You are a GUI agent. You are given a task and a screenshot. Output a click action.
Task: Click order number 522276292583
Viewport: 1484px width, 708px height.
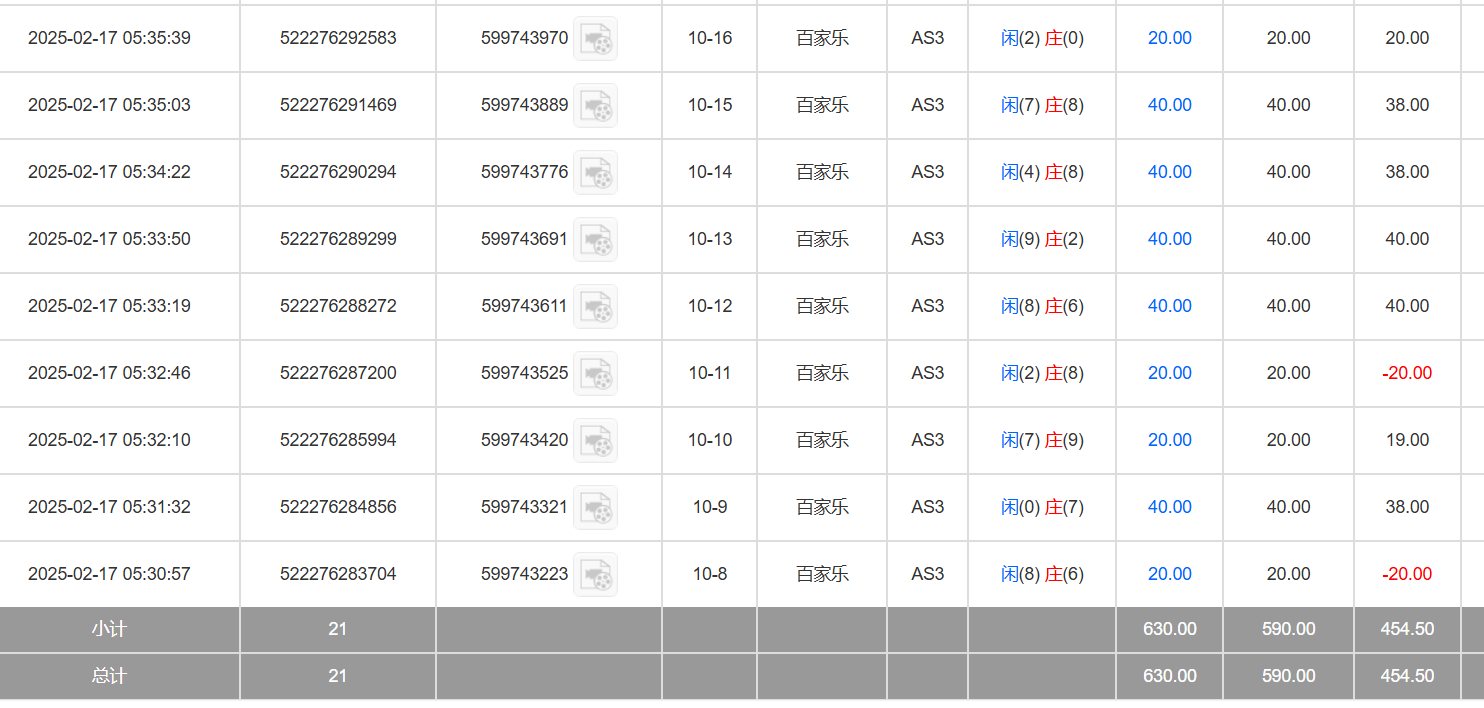(x=338, y=38)
